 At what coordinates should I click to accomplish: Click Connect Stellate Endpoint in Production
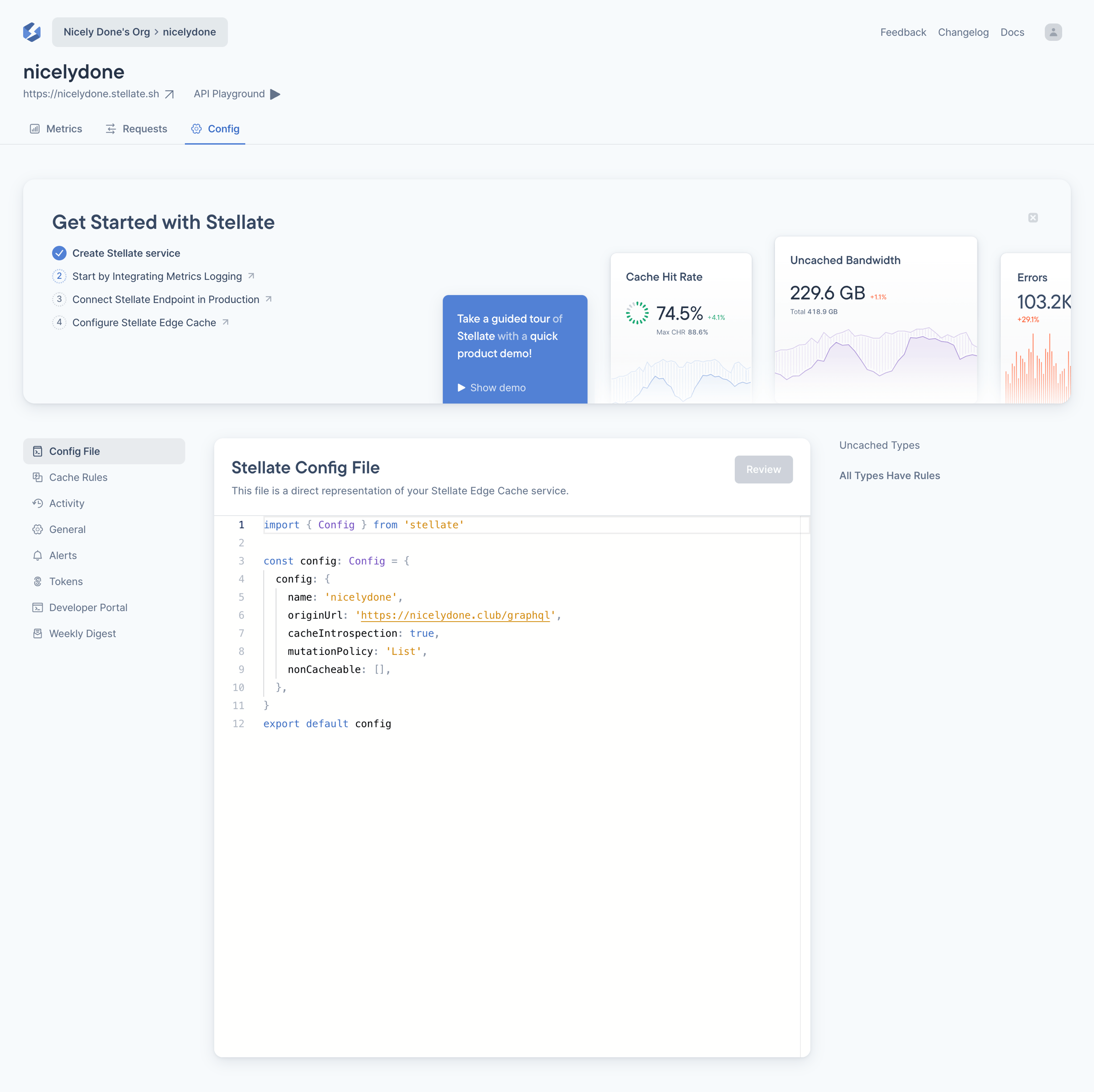coord(166,299)
